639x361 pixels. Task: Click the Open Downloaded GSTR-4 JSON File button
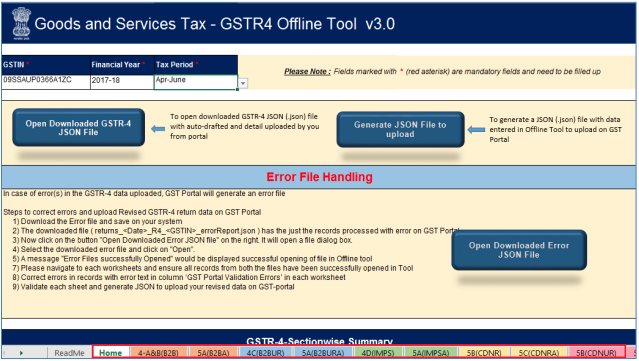[x=78, y=128]
